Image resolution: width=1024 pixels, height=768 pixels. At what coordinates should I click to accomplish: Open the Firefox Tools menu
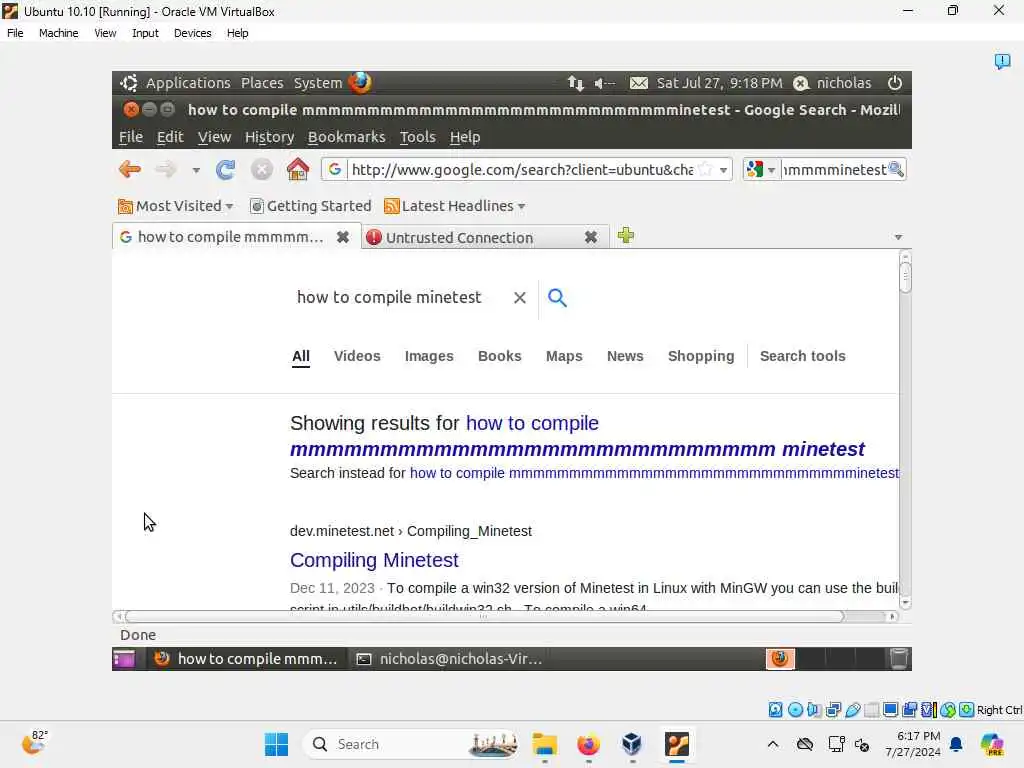point(417,137)
